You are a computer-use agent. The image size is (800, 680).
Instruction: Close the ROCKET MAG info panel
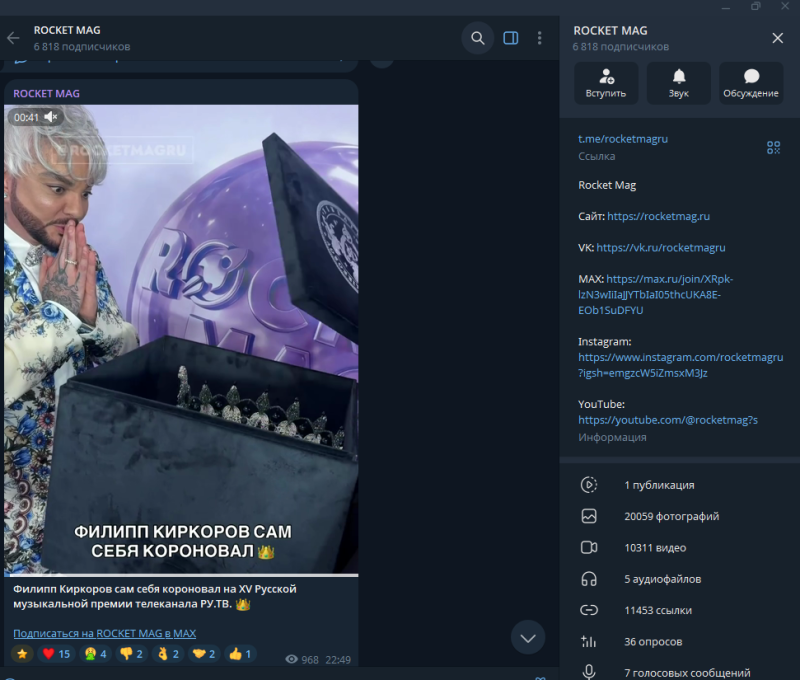click(x=778, y=38)
